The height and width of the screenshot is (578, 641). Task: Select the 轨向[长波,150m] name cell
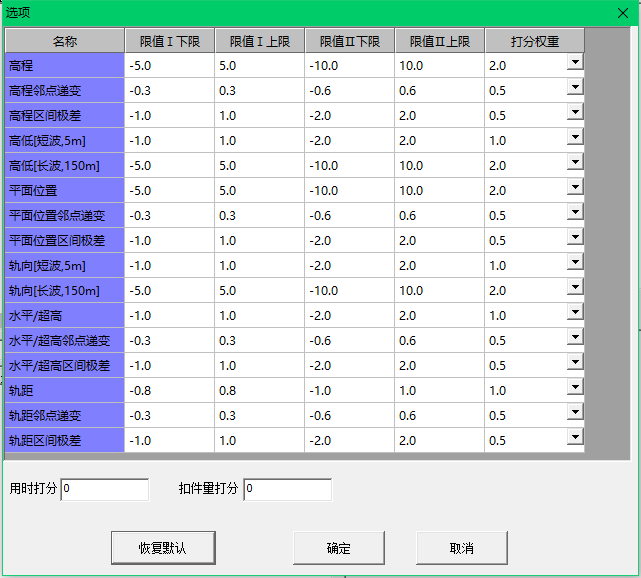point(65,290)
